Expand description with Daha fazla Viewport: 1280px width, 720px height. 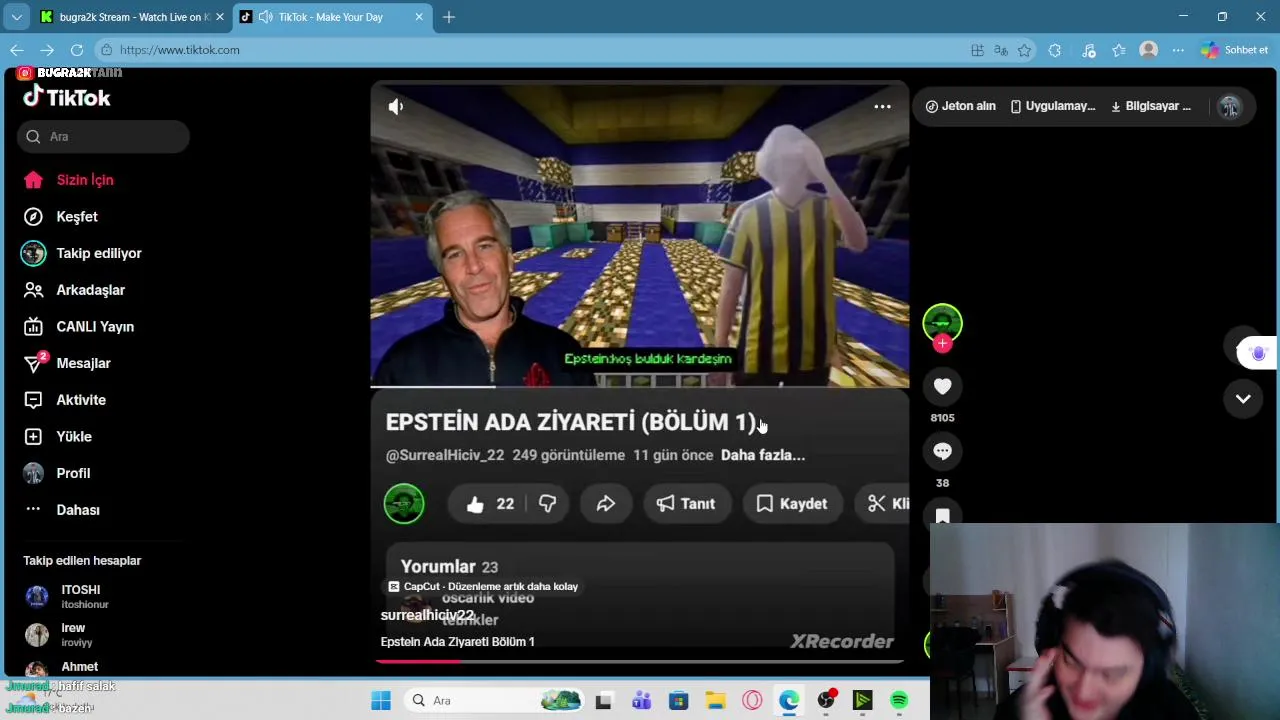tap(763, 455)
